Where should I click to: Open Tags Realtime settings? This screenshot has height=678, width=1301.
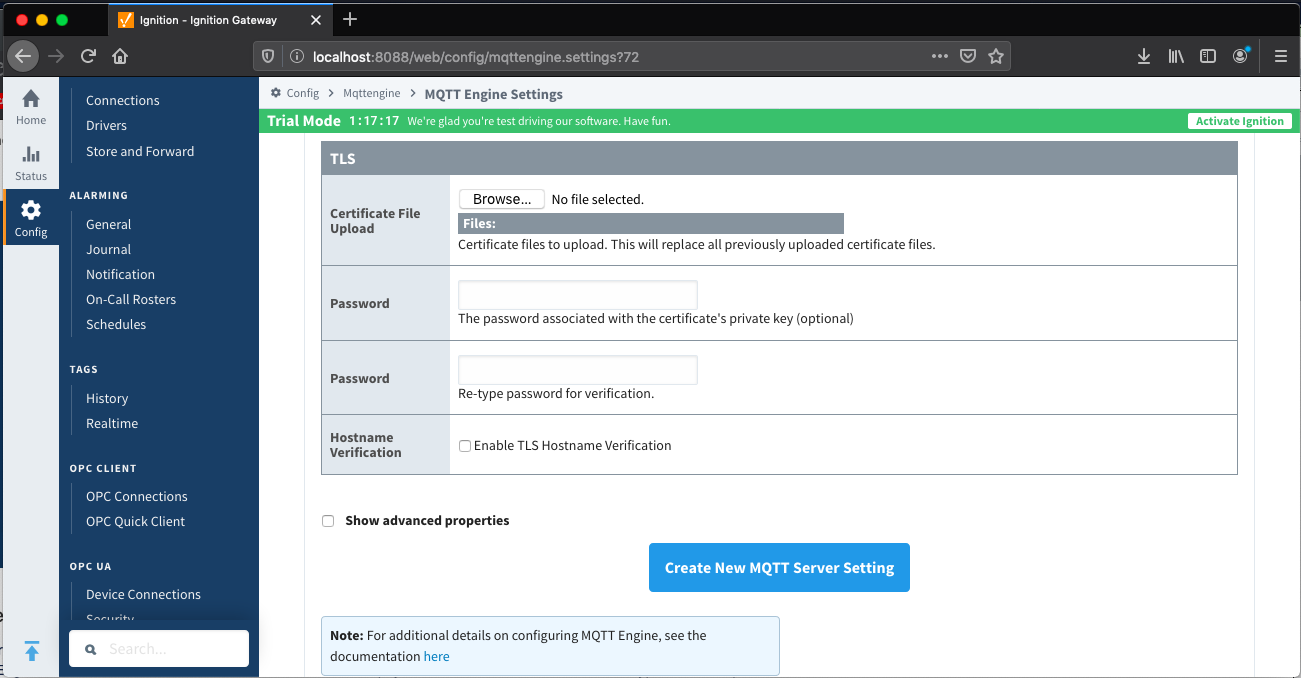(112, 423)
